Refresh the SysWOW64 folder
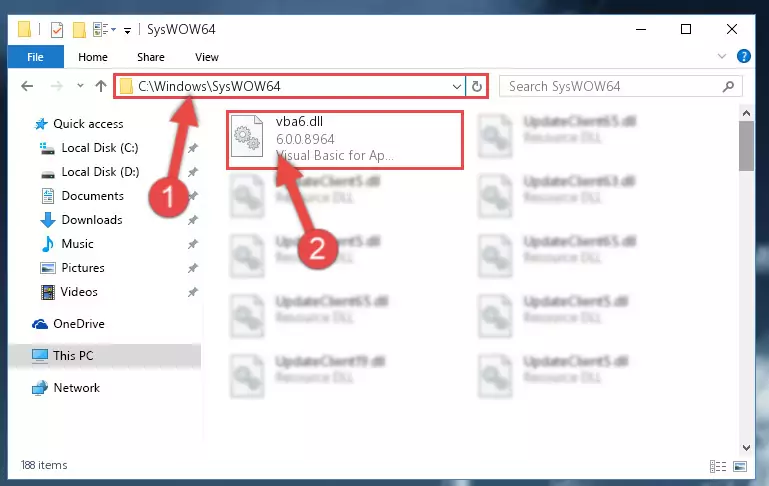This screenshot has height=486, width=769. coord(477,87)
